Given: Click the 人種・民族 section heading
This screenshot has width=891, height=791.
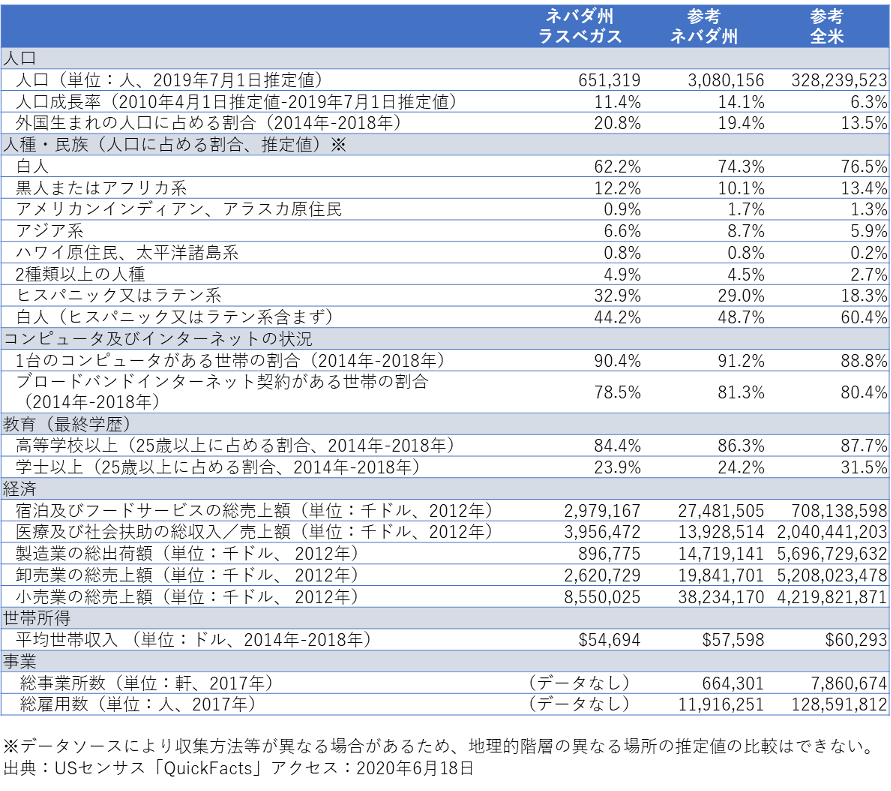Looking at the screenshot, I should click(x=174, y=144).
